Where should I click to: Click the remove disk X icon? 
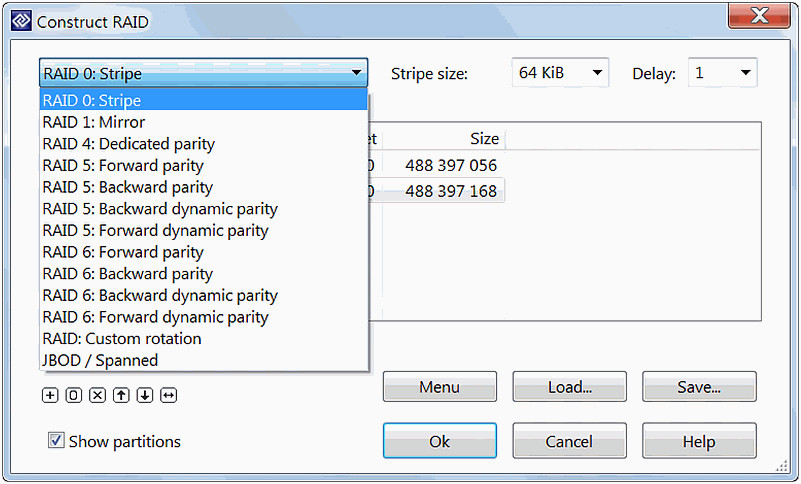point(98,395)
